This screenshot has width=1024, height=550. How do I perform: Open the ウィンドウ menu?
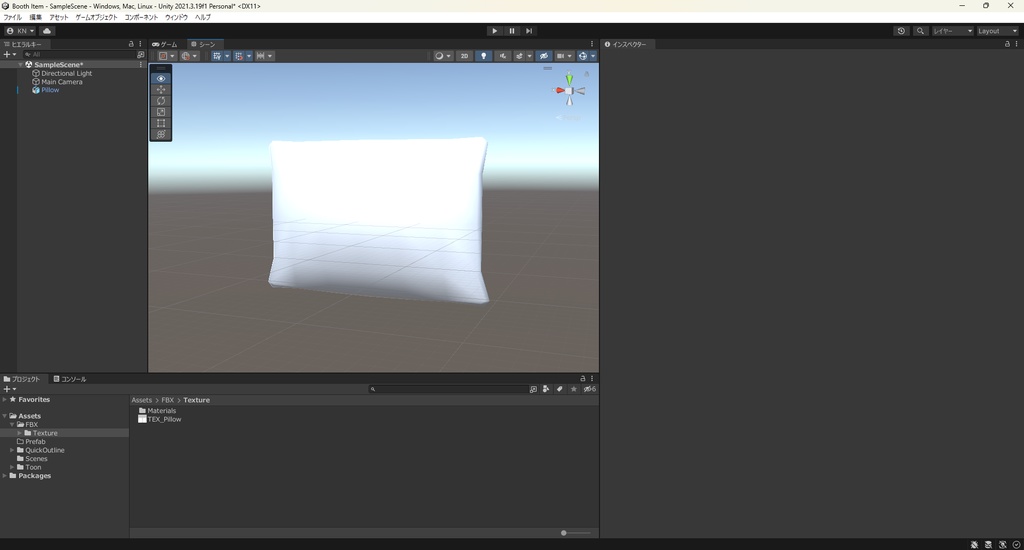[x=176, y=17]
